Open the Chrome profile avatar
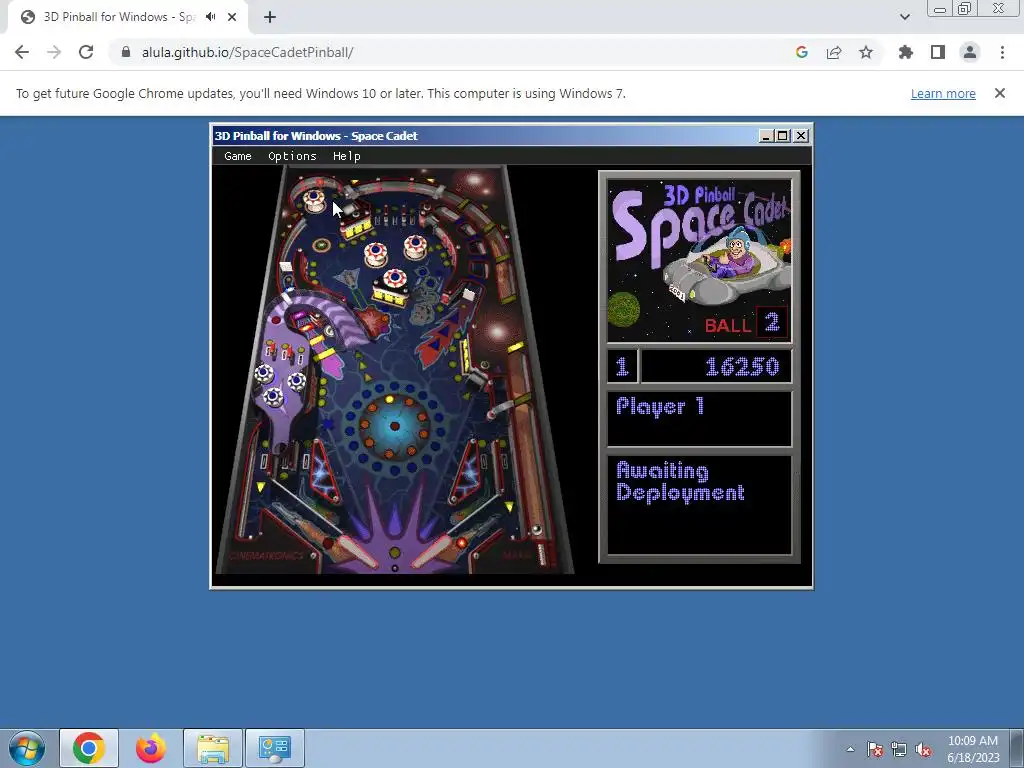1024x768 pixels. [x=970, y=52]
